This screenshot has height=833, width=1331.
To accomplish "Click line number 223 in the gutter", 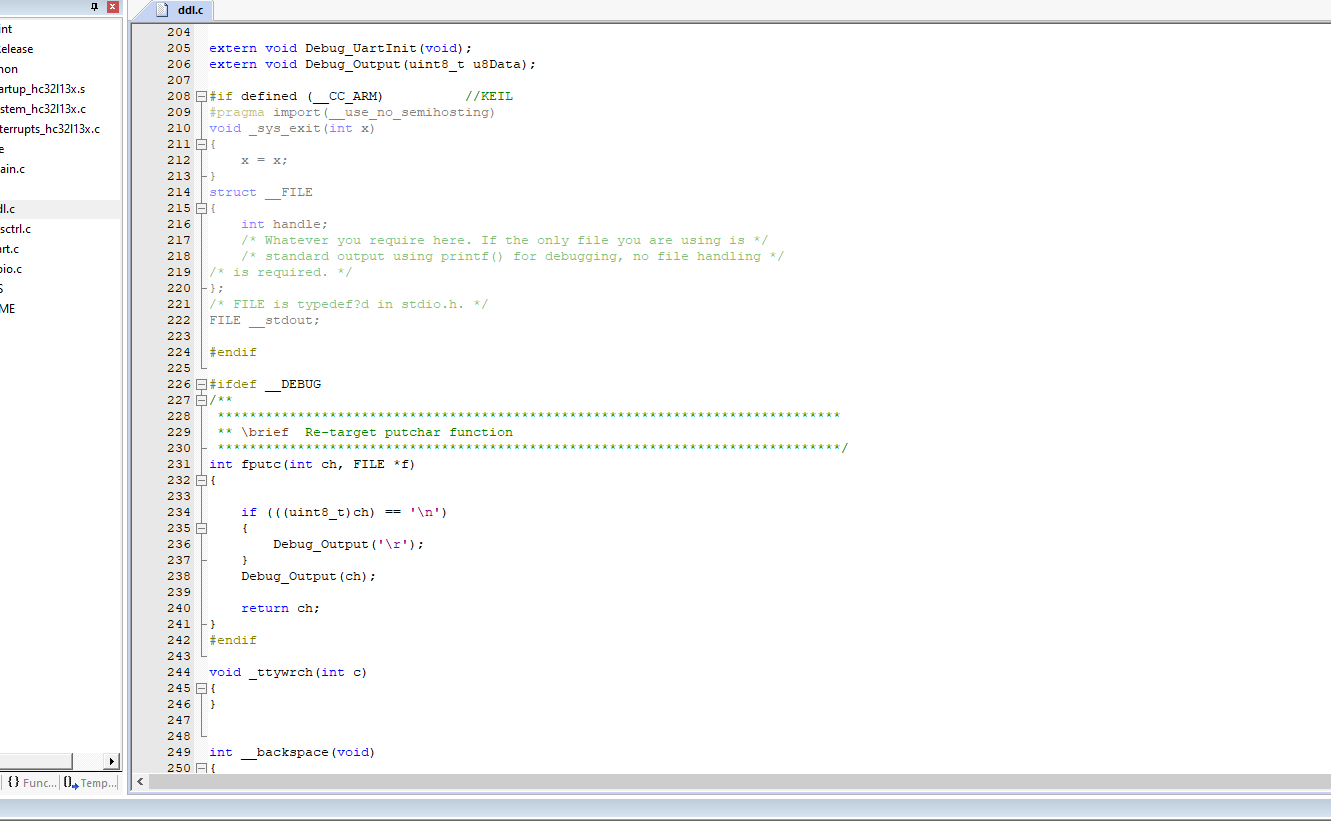I will pyautogui.click(x=178, y=336).
